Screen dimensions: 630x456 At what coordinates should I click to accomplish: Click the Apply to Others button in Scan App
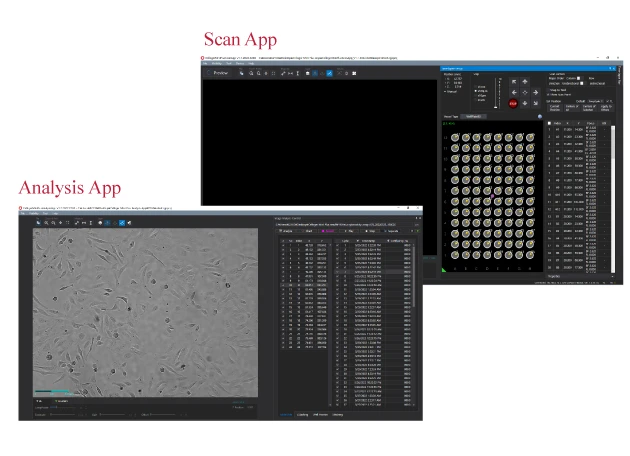(x=606, y=108)
